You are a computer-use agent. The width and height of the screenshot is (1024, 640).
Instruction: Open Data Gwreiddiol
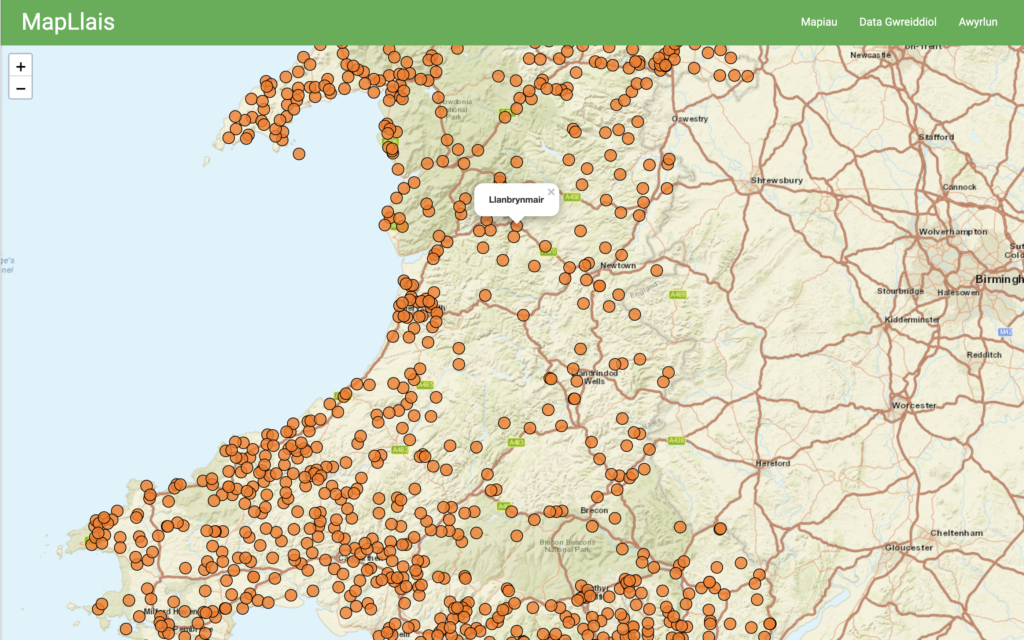click(898, 21)
